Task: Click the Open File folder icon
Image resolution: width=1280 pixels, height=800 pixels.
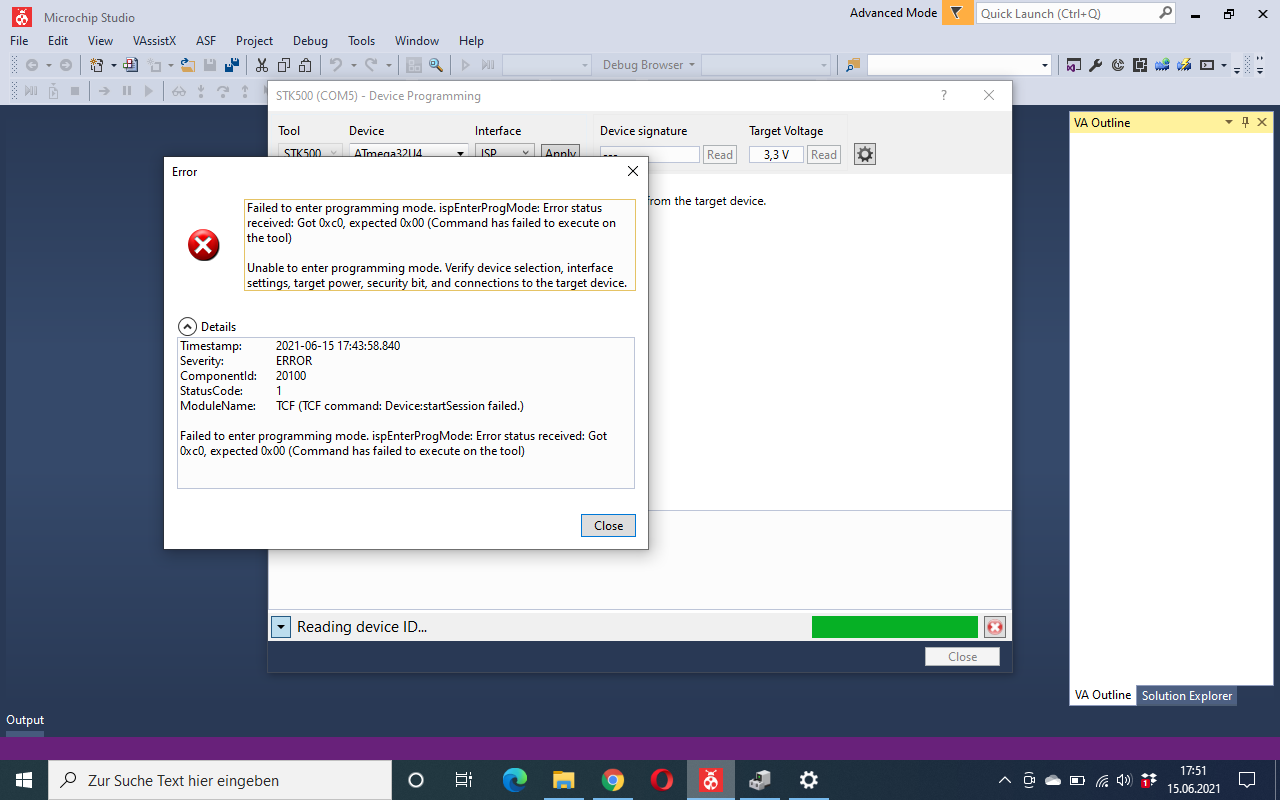Action: pyautogui.click(x=188, y=65)
